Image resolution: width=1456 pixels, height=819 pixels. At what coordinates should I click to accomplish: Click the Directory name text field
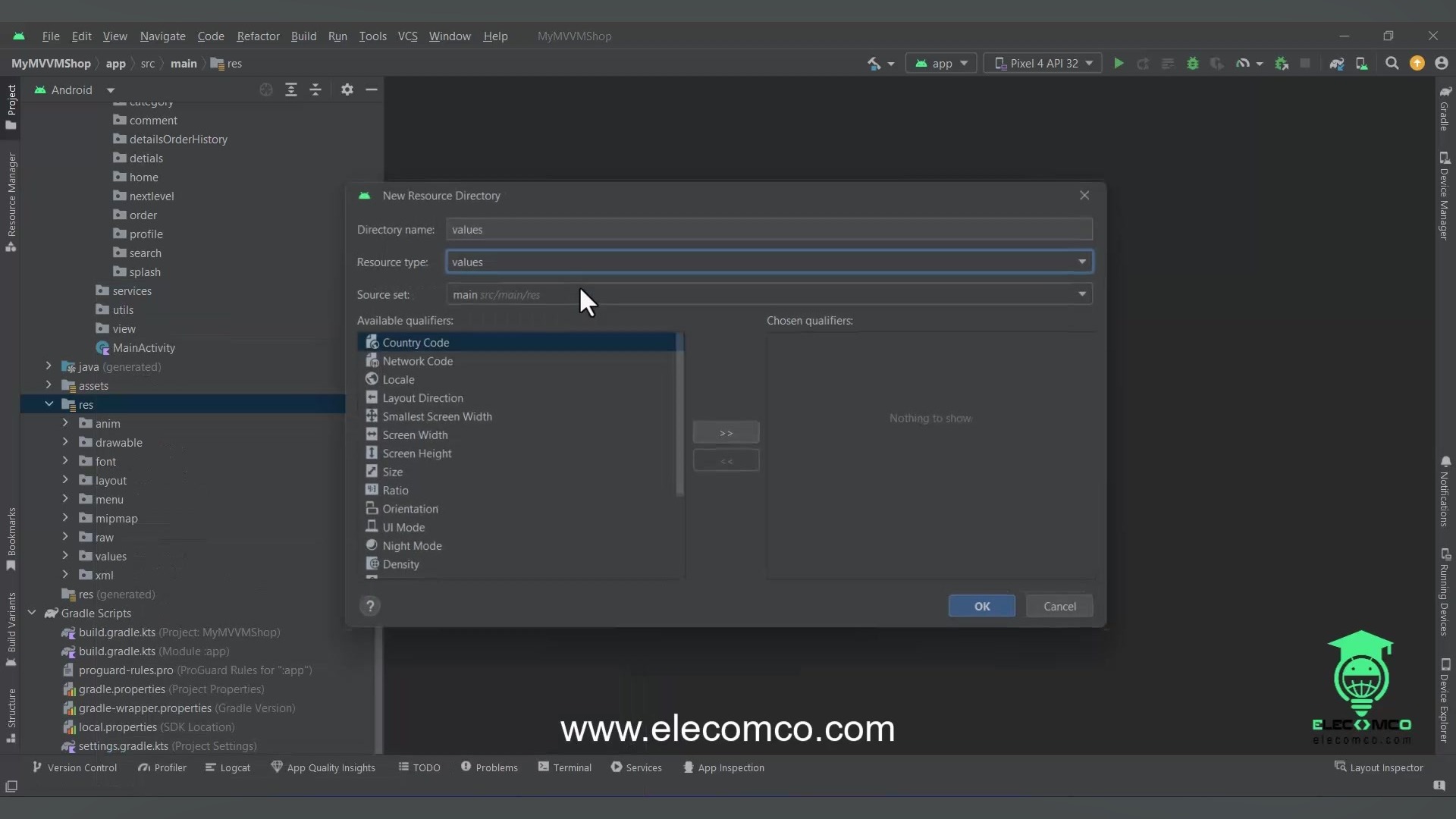pyautogui.click(x=768, y=230)
